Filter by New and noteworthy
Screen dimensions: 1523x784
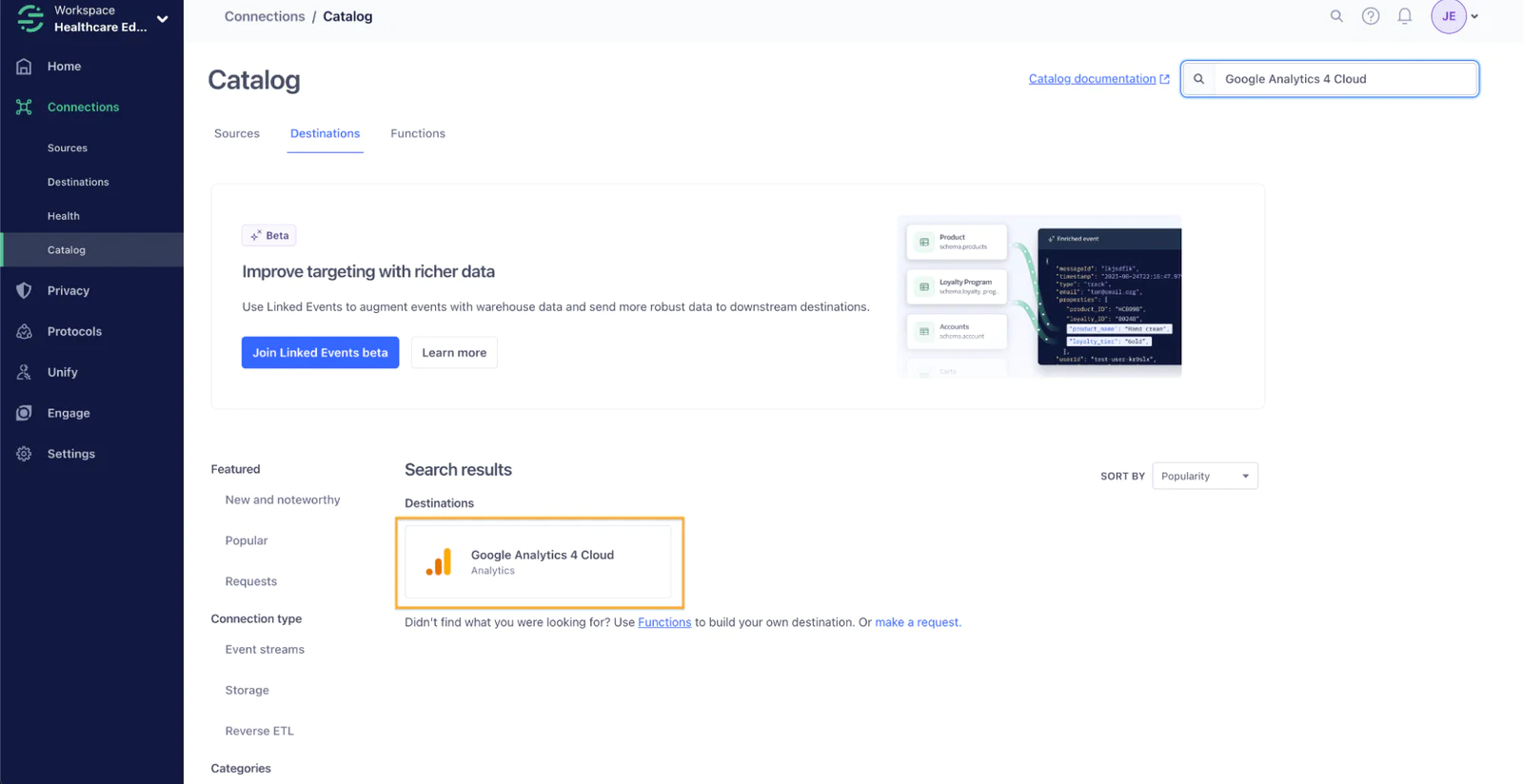click(283, 500)
